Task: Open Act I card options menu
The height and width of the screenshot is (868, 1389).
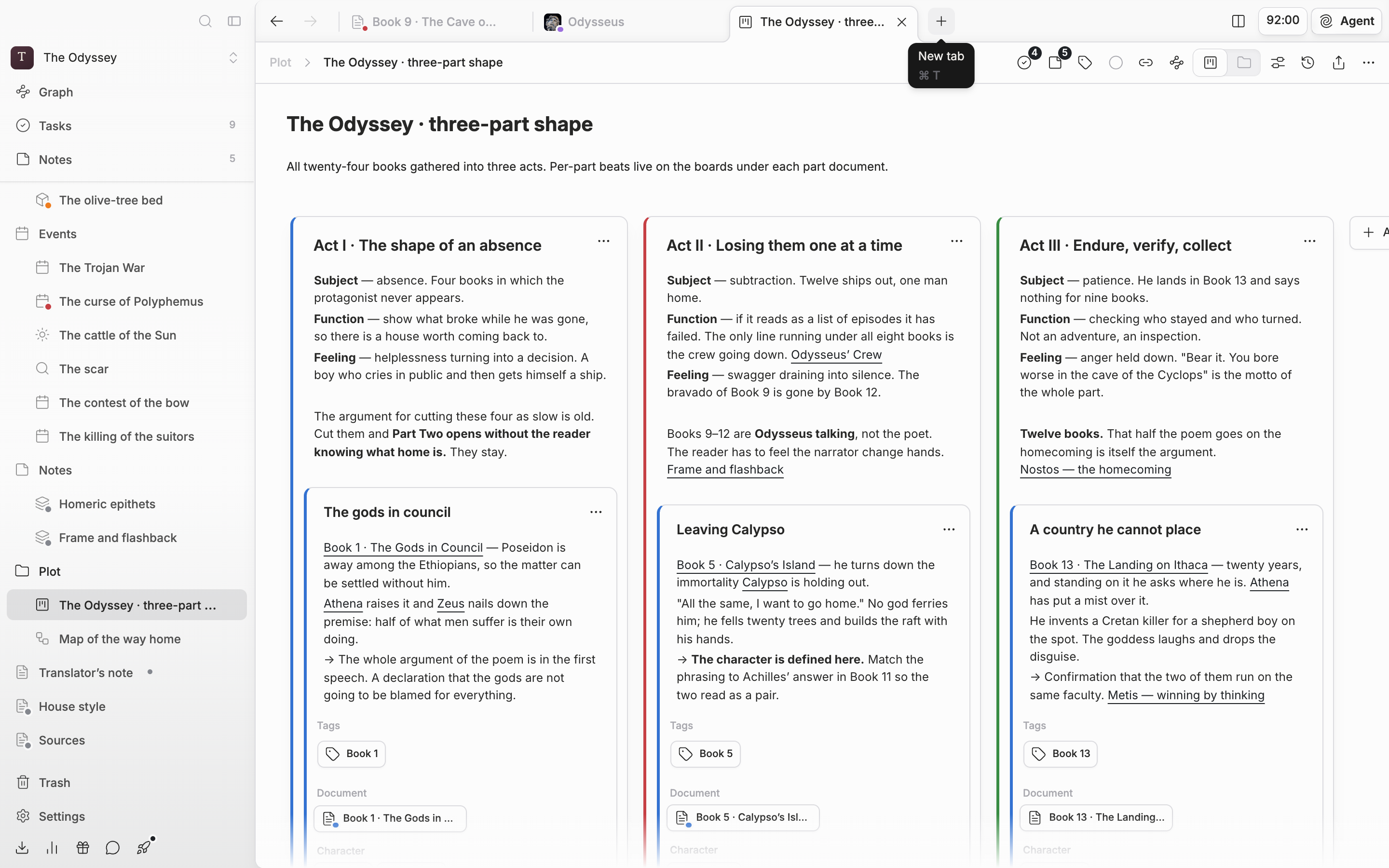Action: click(x=603, y=242)
